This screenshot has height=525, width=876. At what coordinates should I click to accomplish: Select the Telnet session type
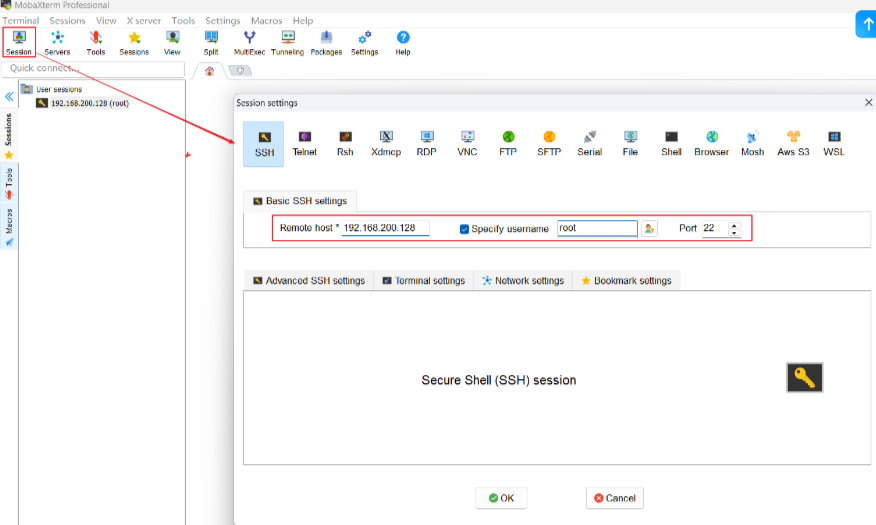pos(304,143)
